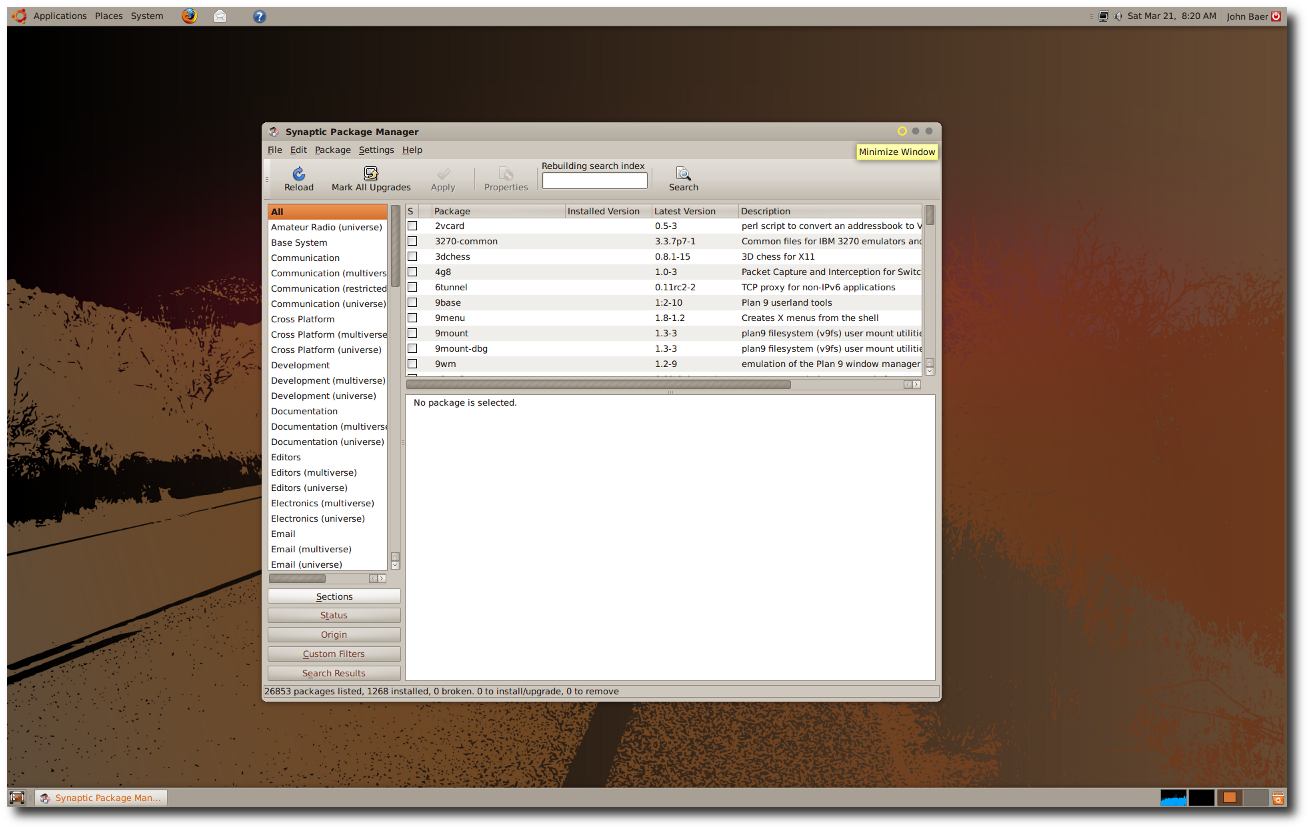Select Electronics (universe) section

(327, 518)
